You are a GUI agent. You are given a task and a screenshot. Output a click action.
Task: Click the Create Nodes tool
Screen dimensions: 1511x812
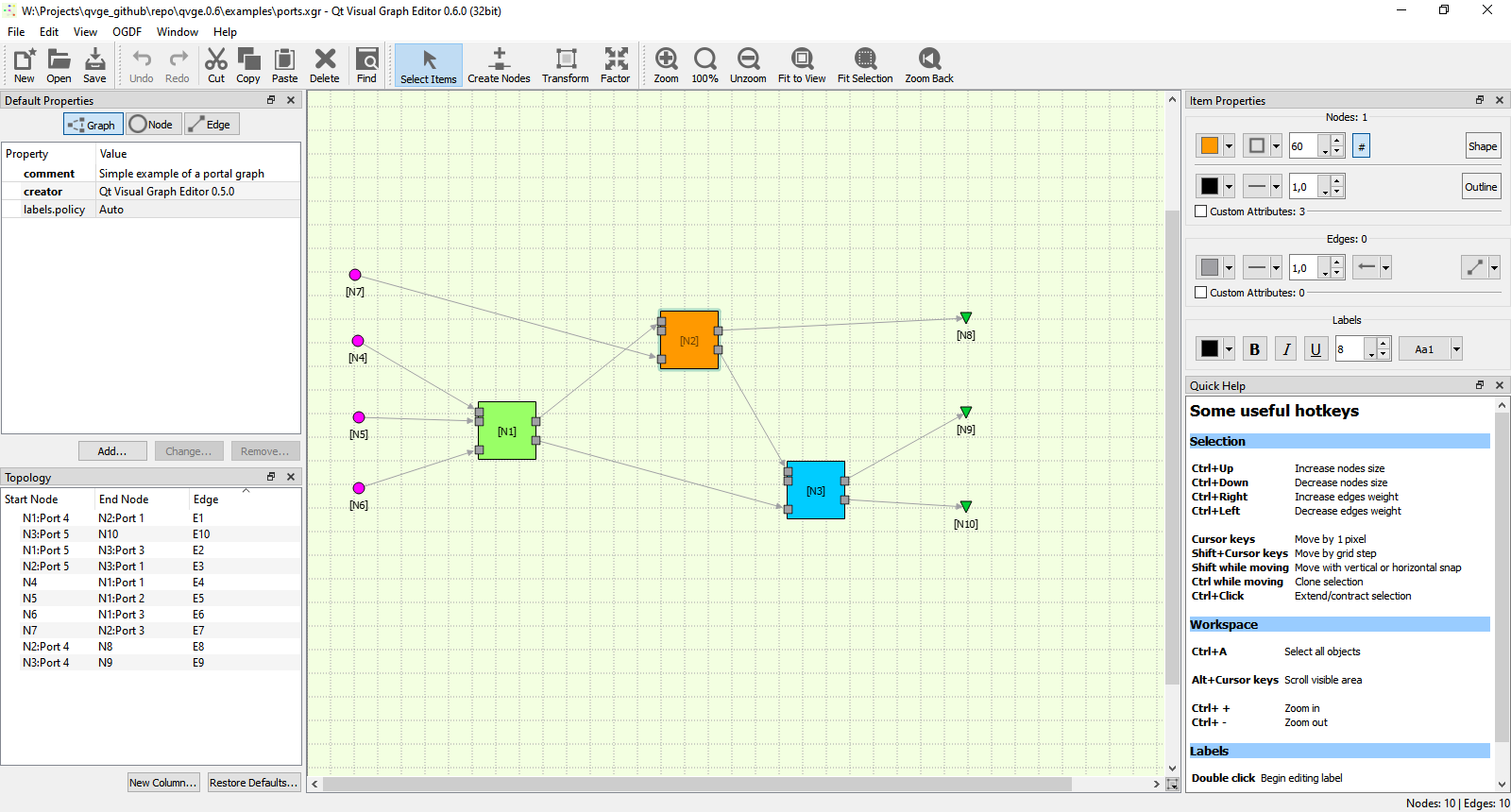[499, 65]
